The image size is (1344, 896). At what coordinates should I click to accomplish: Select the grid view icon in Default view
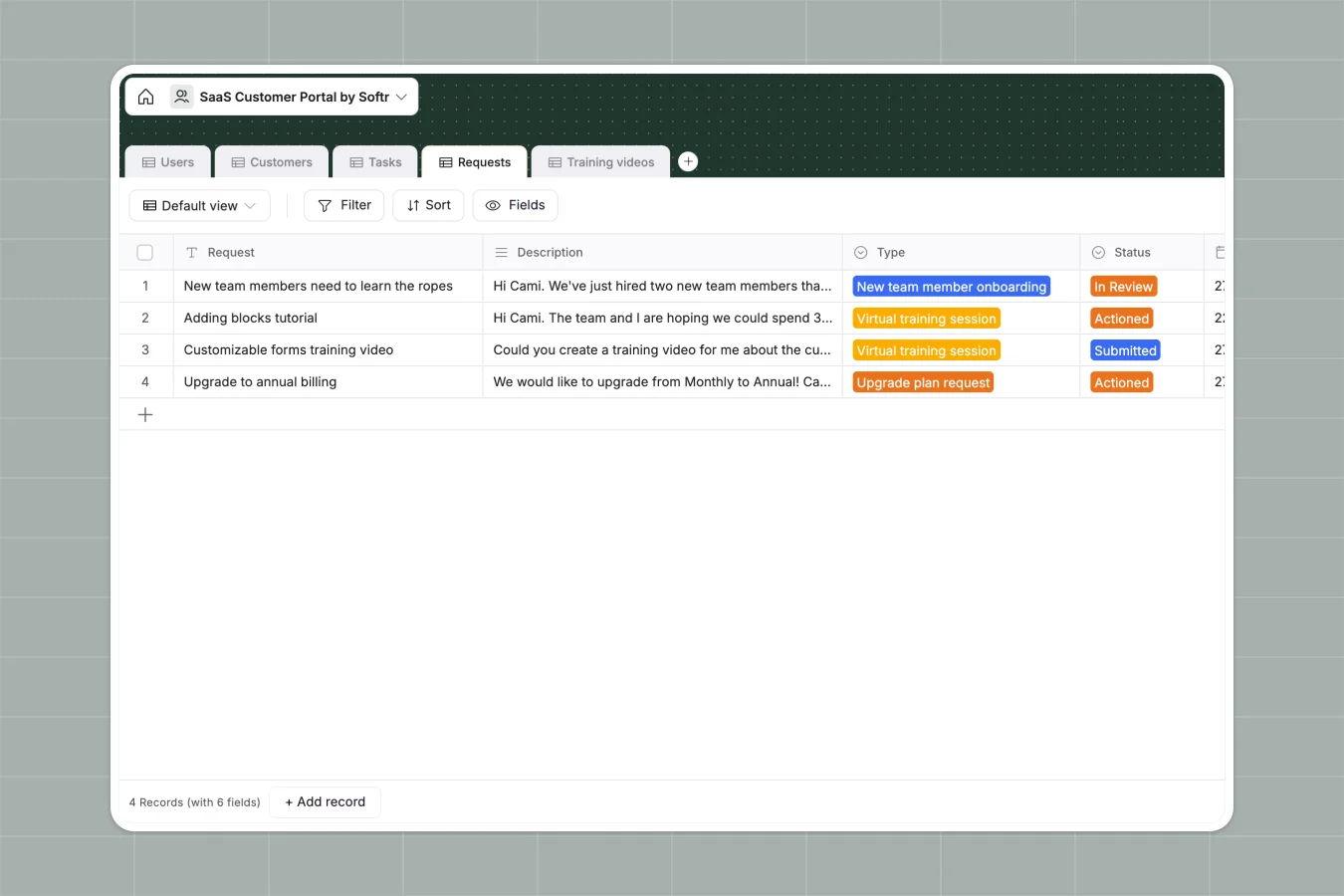tap(149, 205)
